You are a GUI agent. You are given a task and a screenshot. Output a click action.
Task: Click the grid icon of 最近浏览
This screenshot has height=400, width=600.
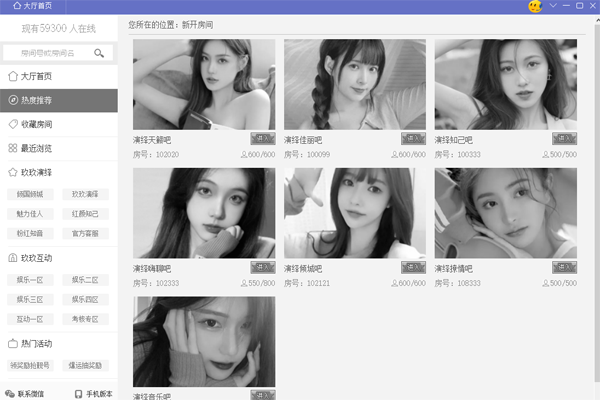coord(13,148)
